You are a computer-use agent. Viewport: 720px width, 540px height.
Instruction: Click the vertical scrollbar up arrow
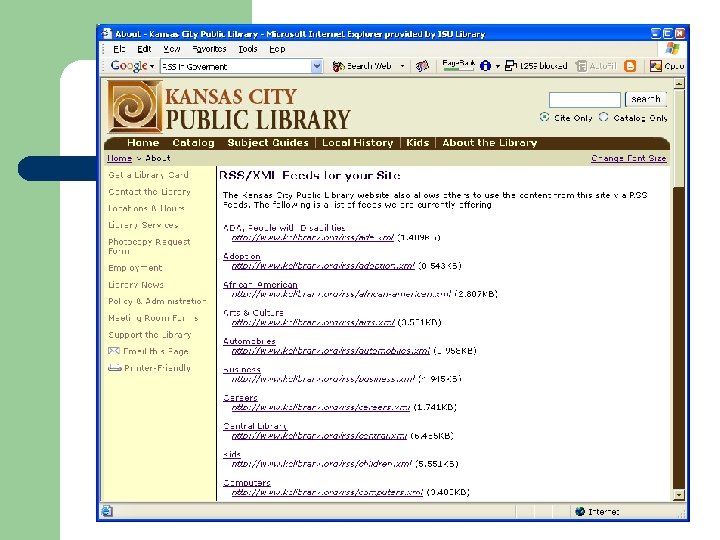click(x=679, y=84)
